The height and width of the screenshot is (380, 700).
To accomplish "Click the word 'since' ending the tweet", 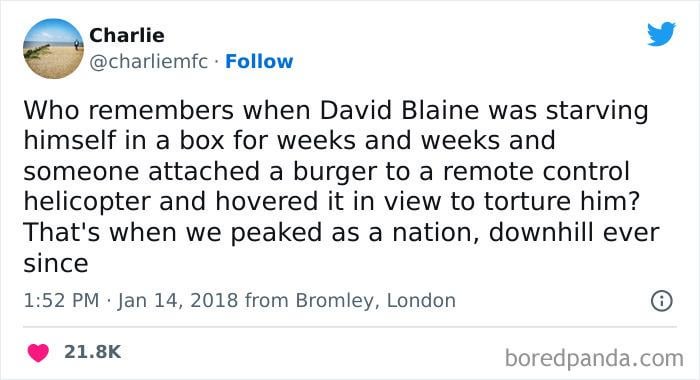I will [x=56, y=263].
